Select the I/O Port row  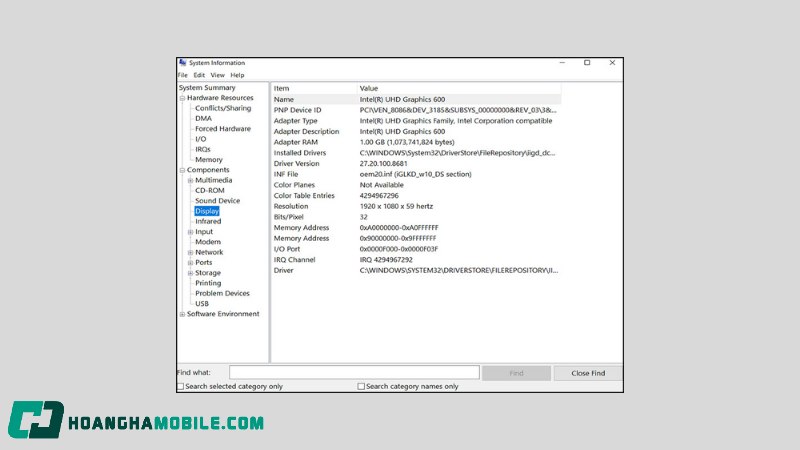(416, 249)
